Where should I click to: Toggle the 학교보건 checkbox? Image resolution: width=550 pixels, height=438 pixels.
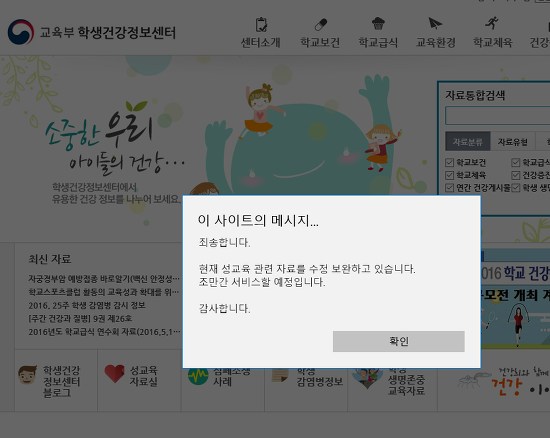click(x=449, y=162)
